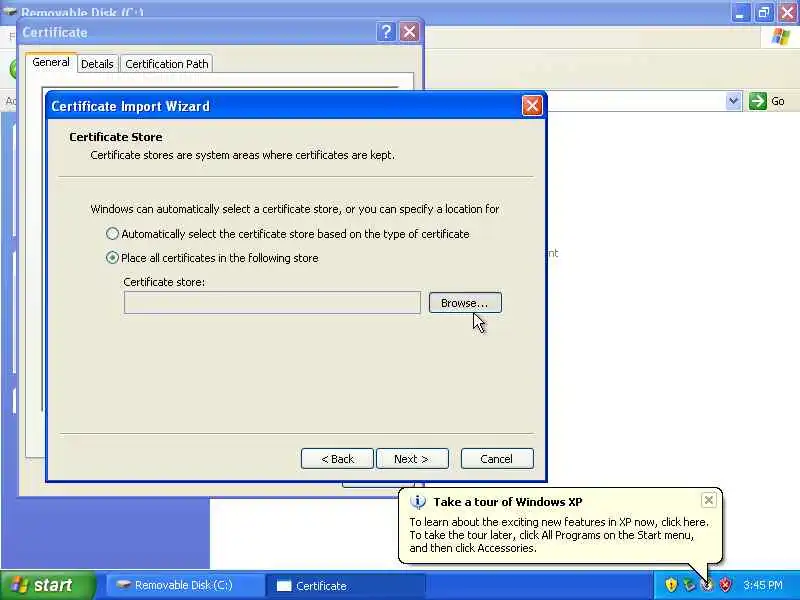Open the Certification Path tab
800x600 pixels.
167,64
